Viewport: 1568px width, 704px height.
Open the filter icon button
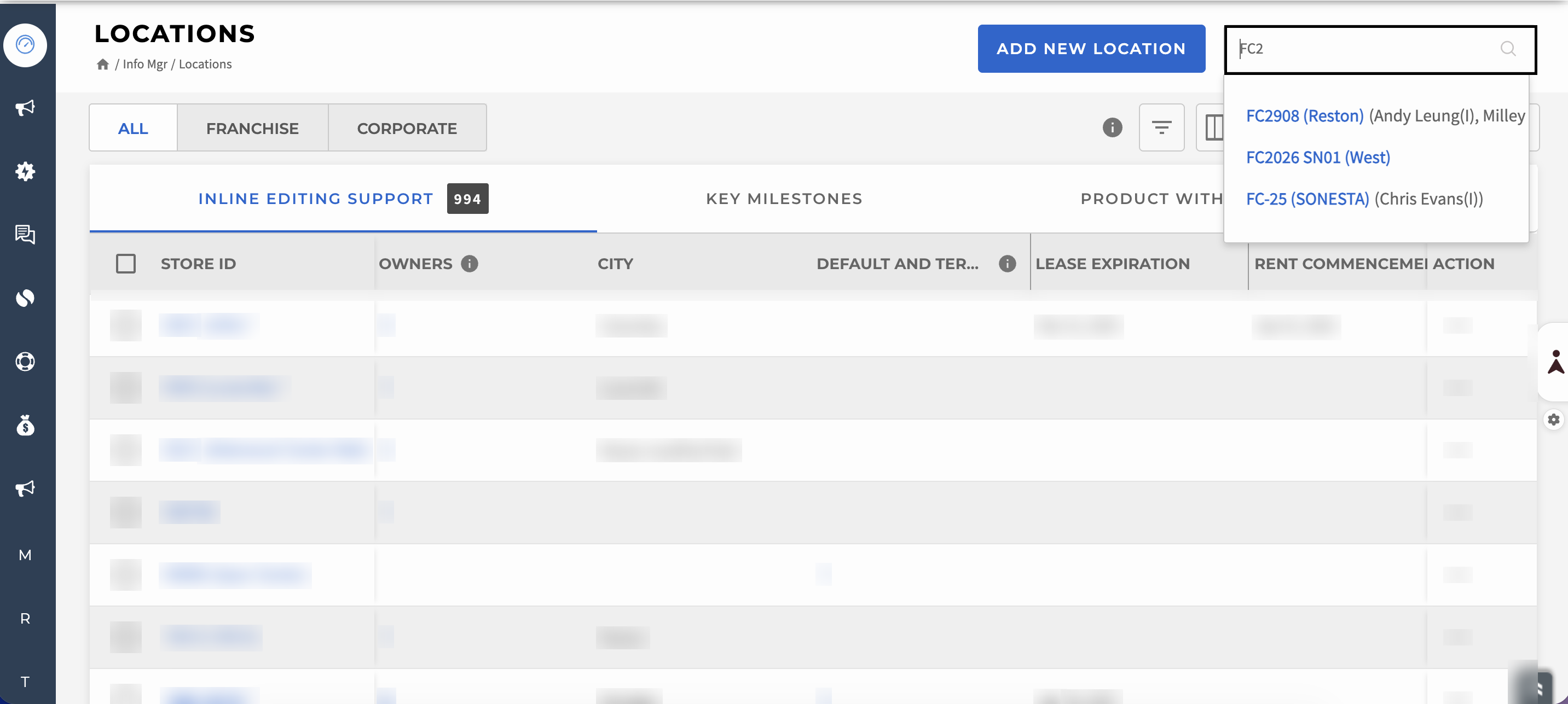click(1161, 127)
